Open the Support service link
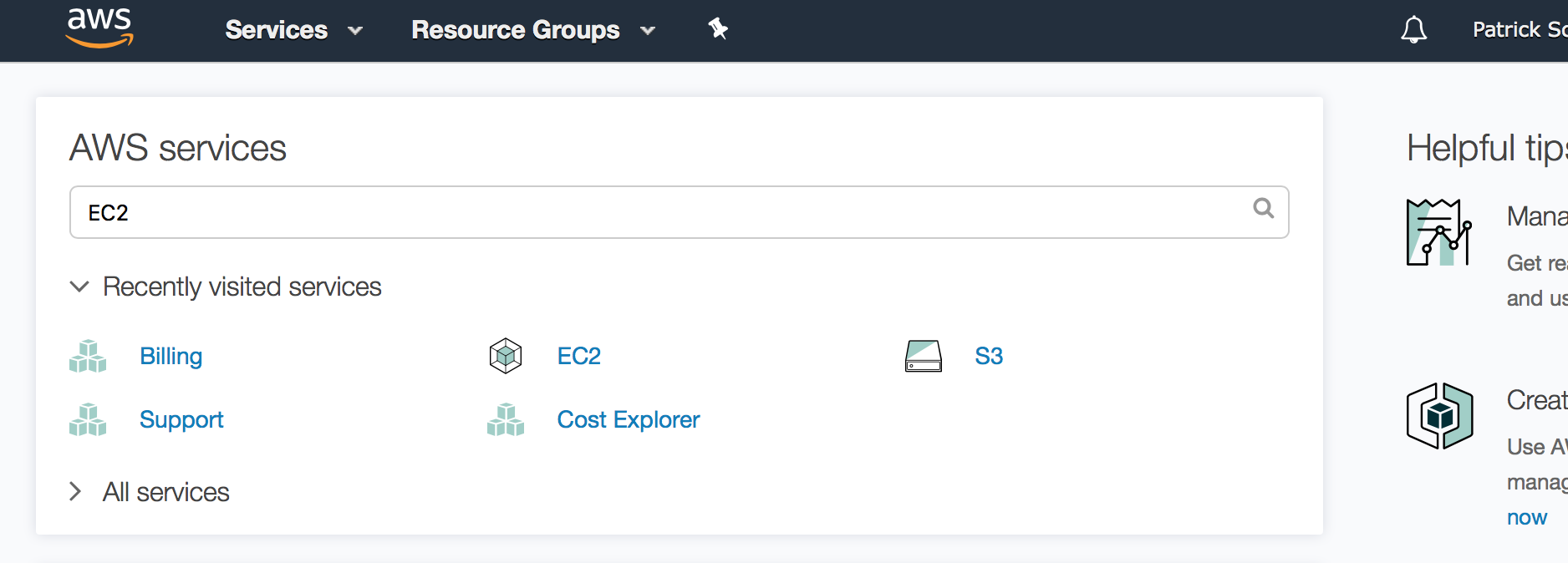The height and width of the screenshot is (563, 1568). tap(181, 419)
